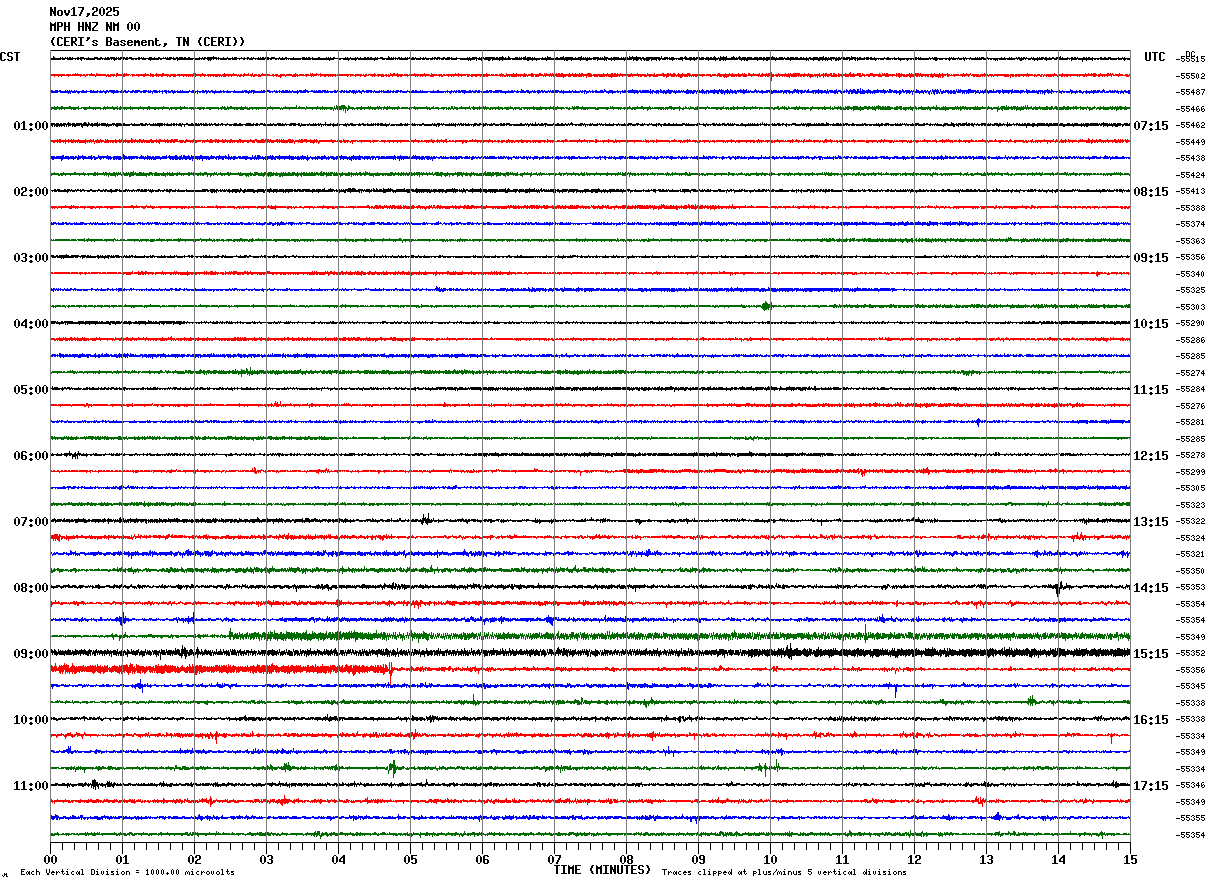Click the DC offset value '-55345'
The image size is (1210, 886).
click(1190, 686)
